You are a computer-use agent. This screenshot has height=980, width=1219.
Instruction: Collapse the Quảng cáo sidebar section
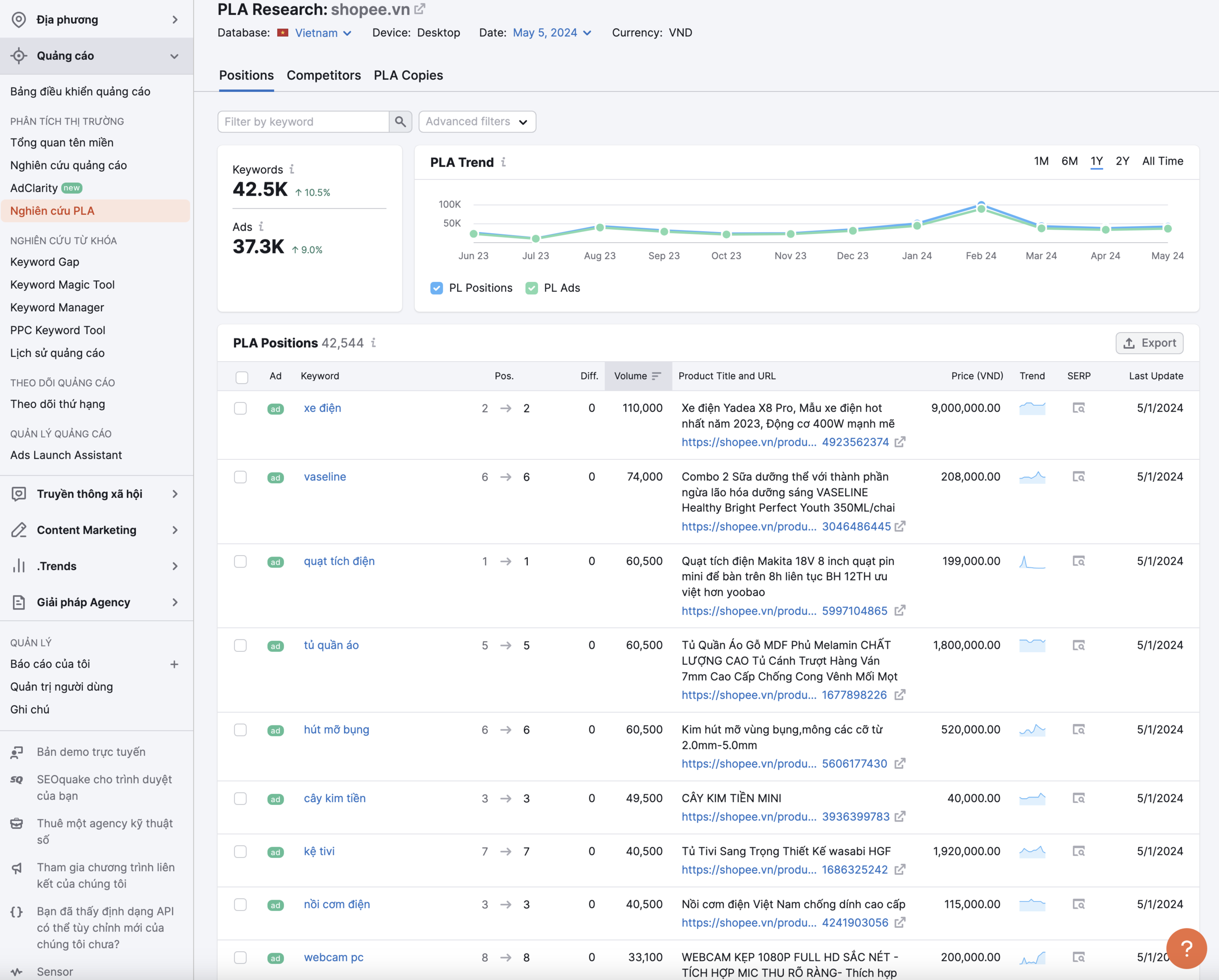point(174,56)
